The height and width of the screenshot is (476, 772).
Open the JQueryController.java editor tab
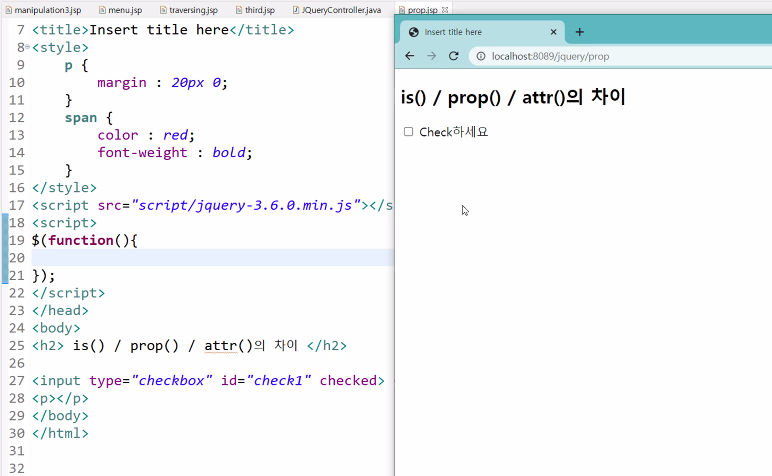[x=337, y=10]
